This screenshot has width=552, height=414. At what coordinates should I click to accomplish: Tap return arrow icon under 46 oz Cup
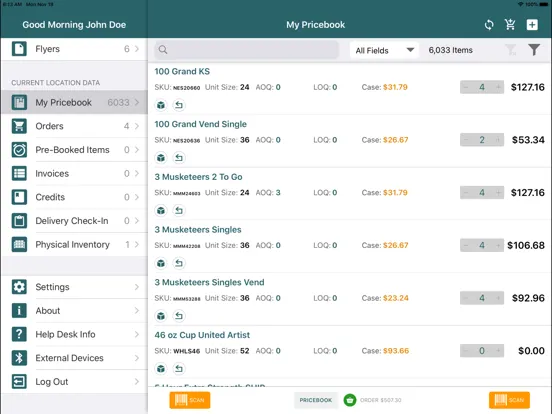[179, 369]
